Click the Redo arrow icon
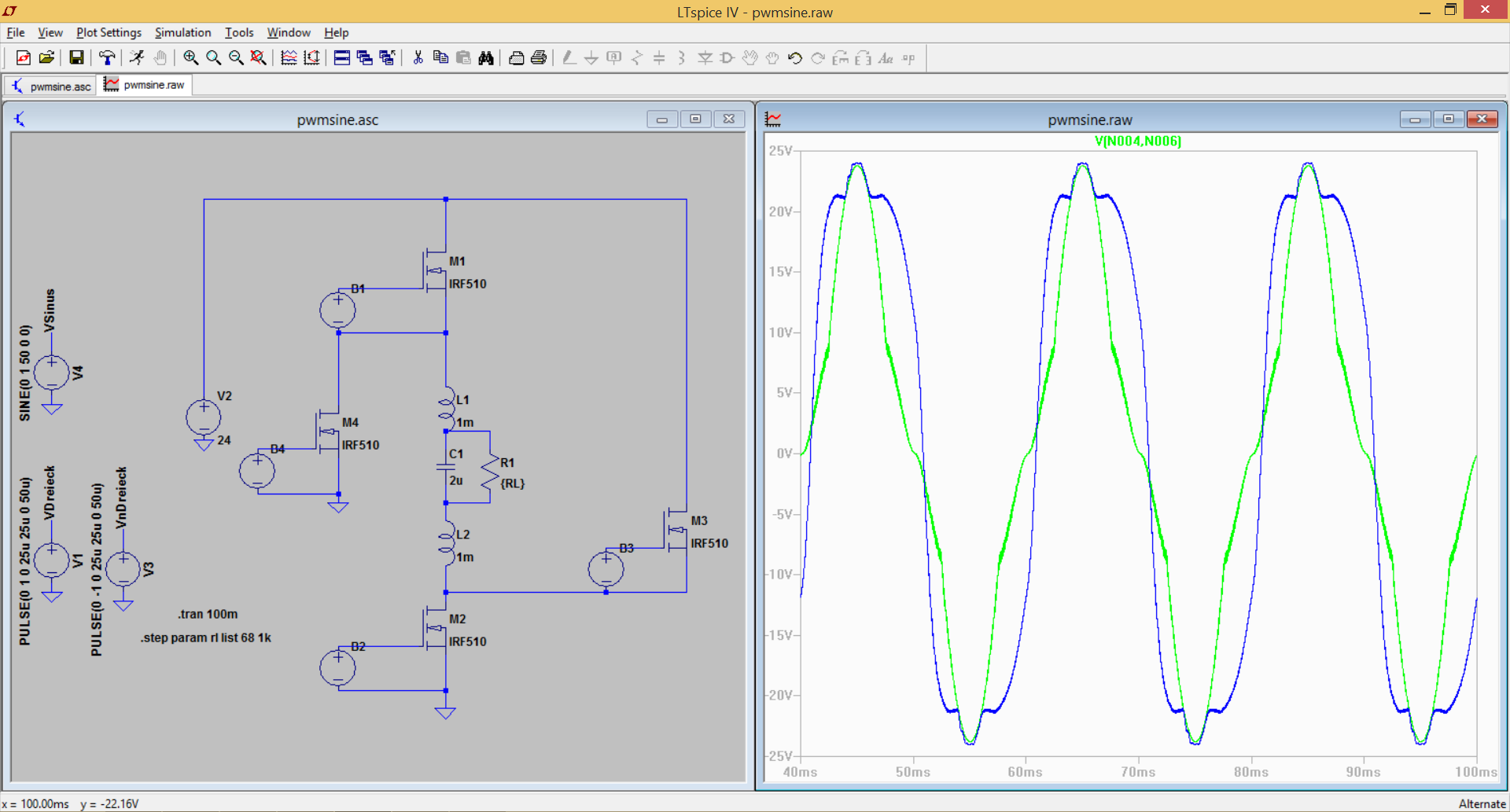Image resolution: width=1510 pixels, height=812 pixels. pos(818,57)
